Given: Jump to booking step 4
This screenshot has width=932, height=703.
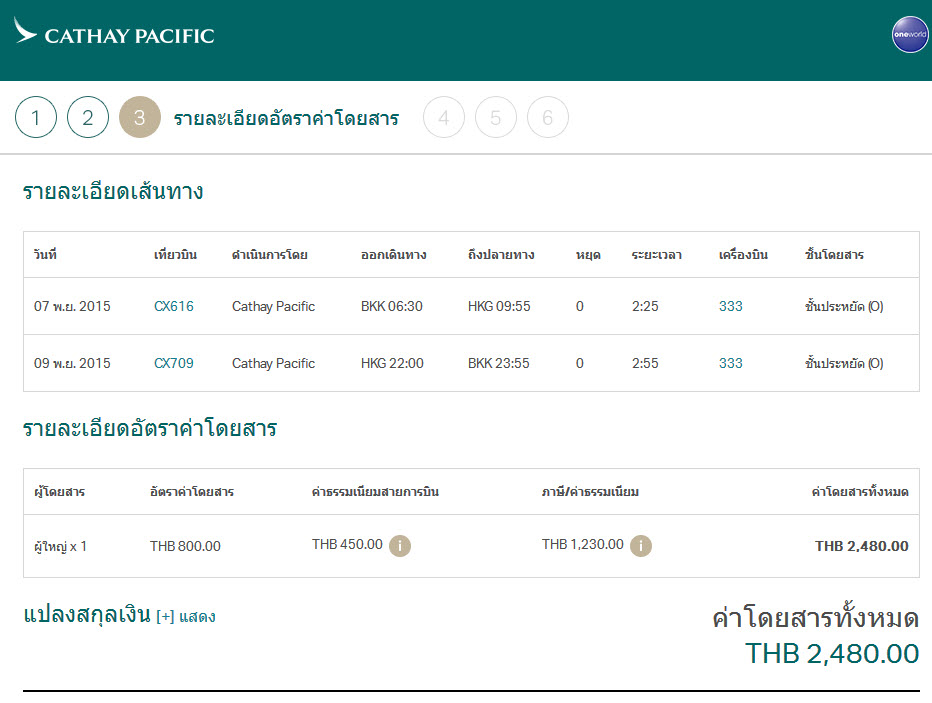Looking at the screenshot, I should point(444,118).
